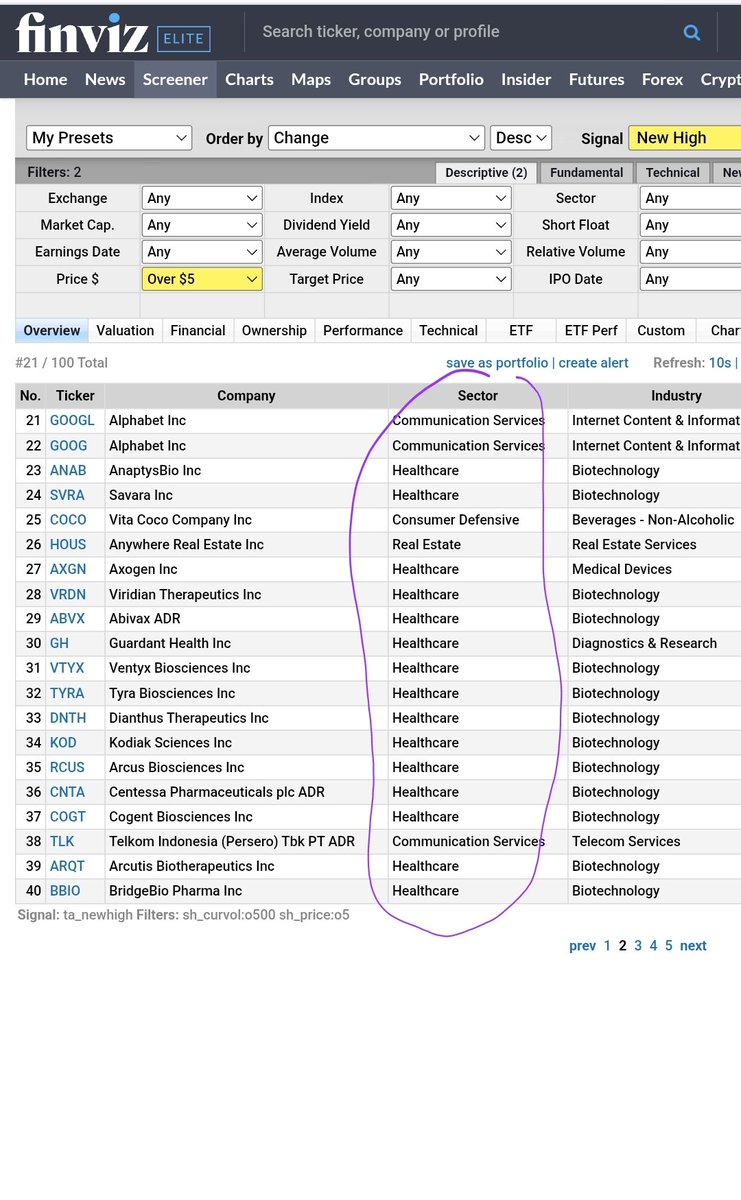Open the Charts menu
Screen dimensions: 741x1200
click(x=249, y=79)
